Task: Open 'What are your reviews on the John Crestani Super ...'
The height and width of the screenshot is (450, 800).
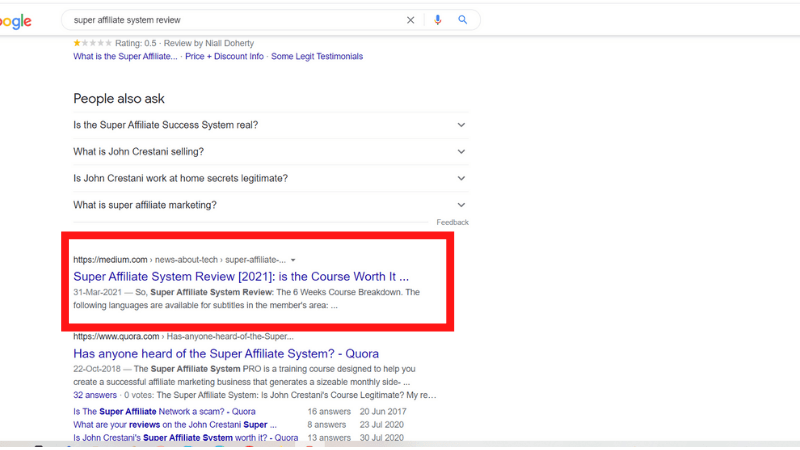Action: point(174,424)
